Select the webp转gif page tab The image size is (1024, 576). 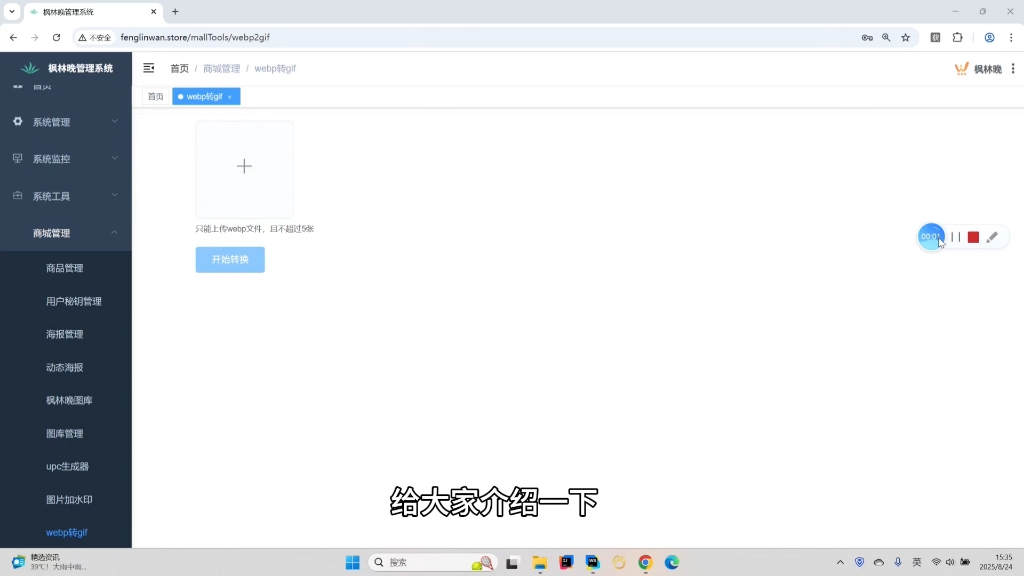pyautogui.click(x=204, y=96)
